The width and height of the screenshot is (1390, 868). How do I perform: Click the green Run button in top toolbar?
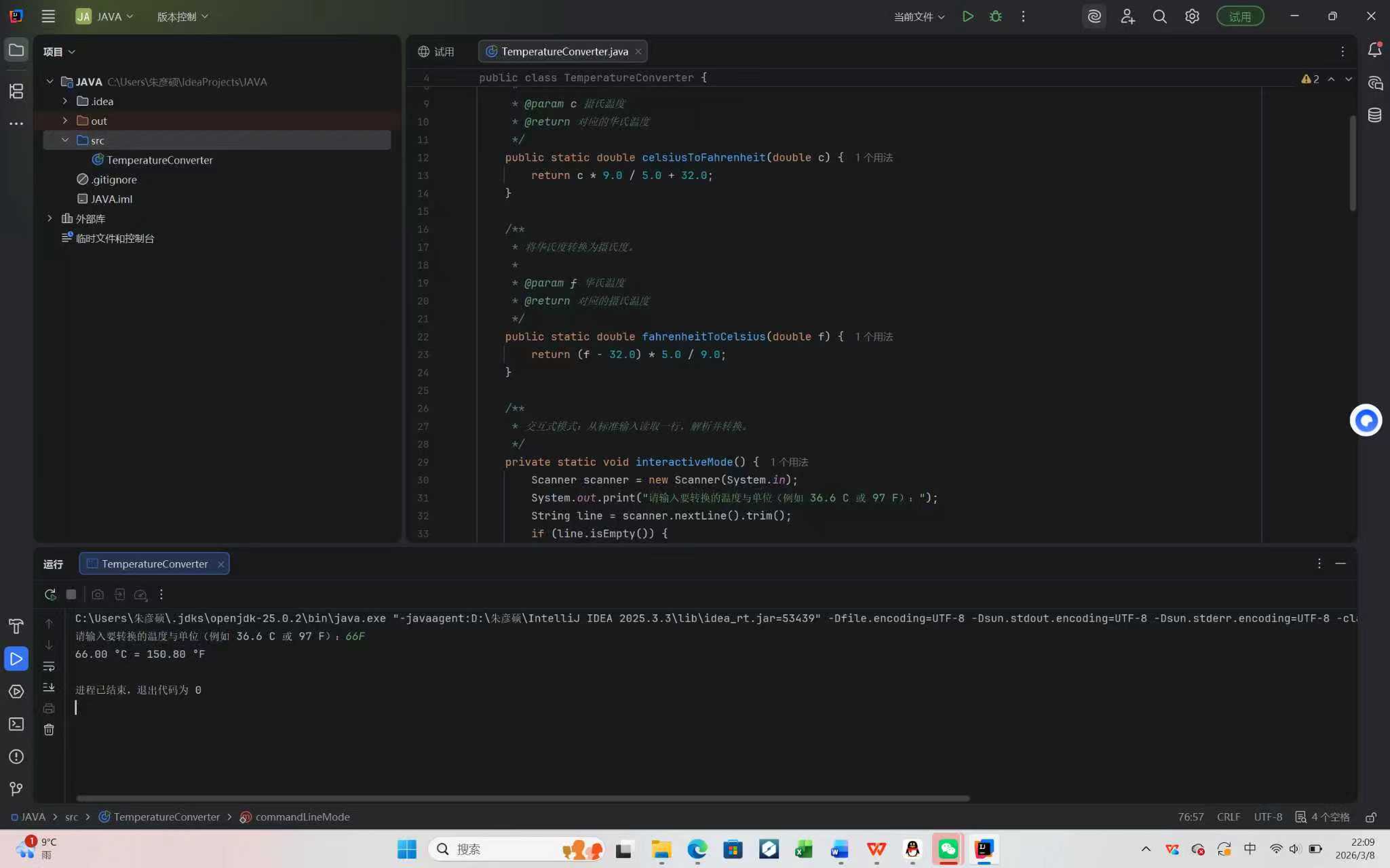pyautogui.click(x=967, y=16)
